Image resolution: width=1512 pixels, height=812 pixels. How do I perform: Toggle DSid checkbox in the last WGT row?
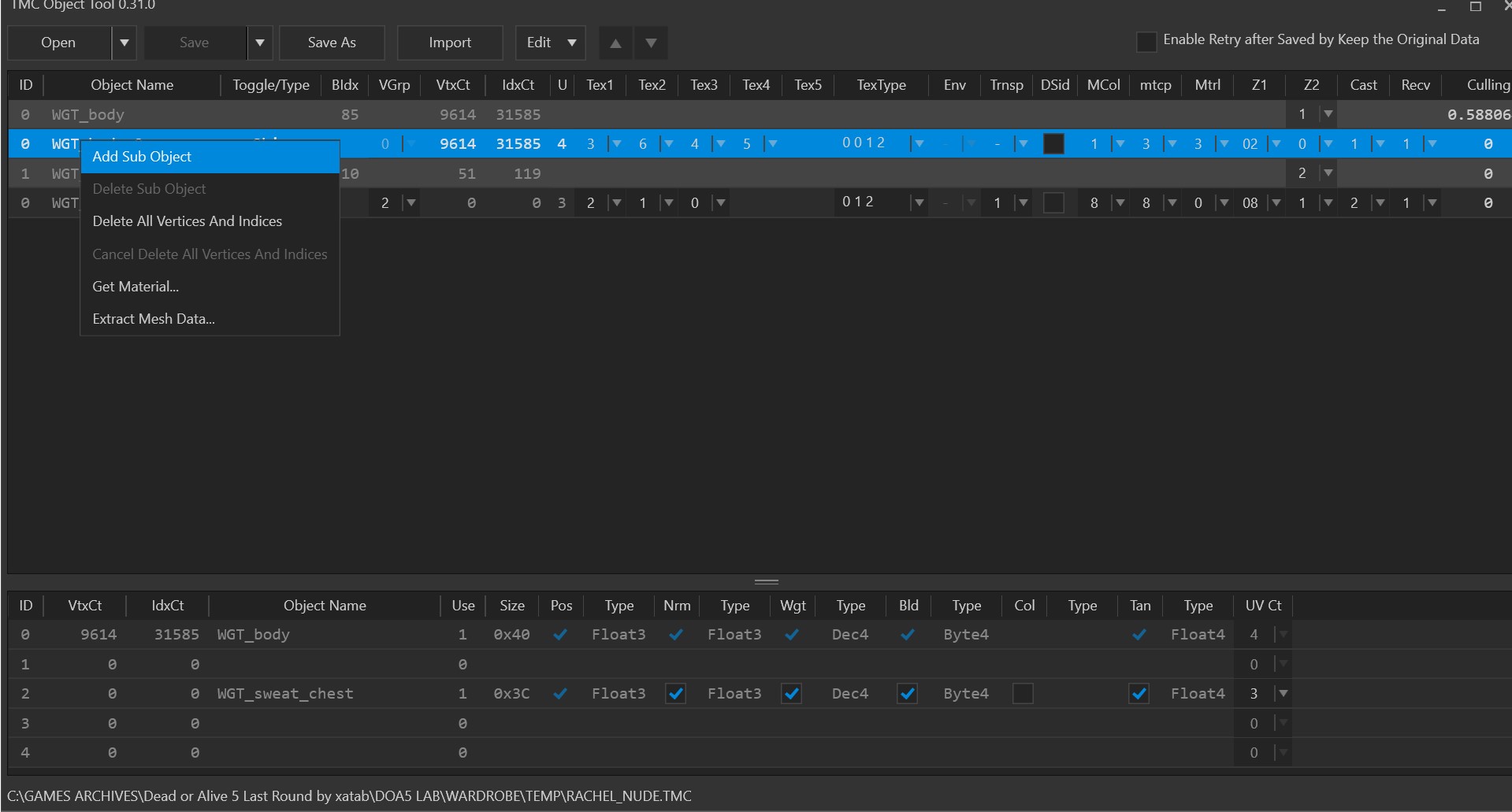[1053, 203]
